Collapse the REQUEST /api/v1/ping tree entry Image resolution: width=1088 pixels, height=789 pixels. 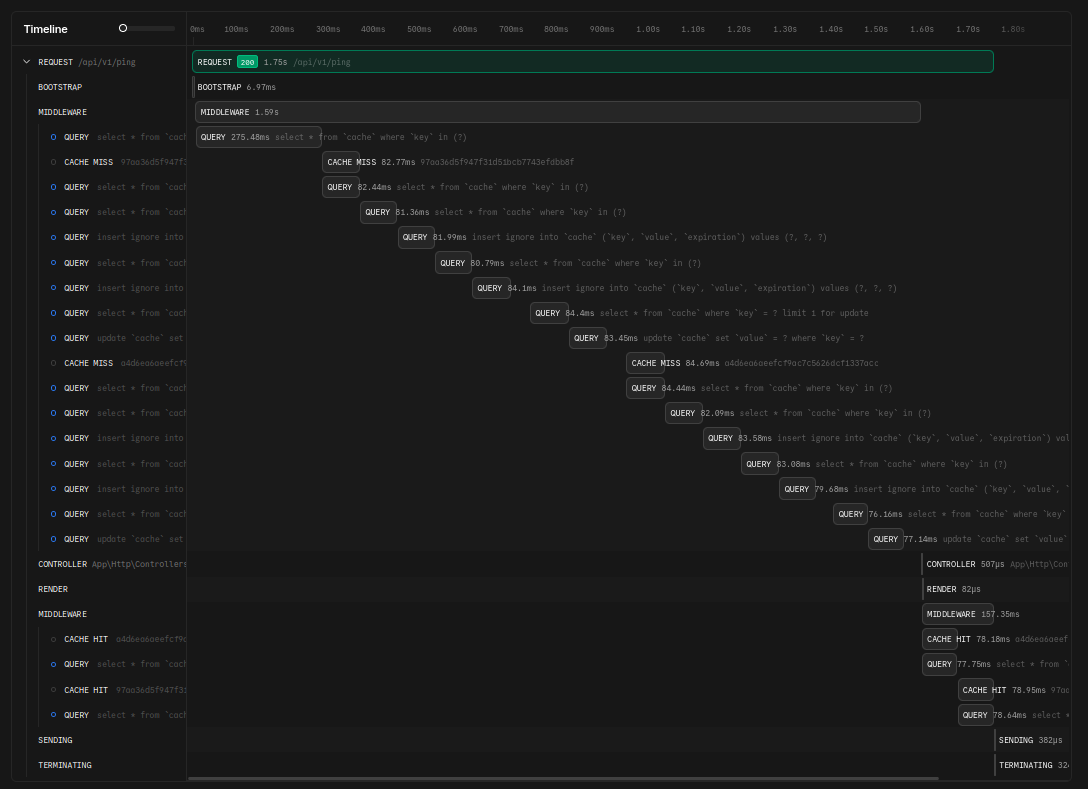click(x=27, y=61)
